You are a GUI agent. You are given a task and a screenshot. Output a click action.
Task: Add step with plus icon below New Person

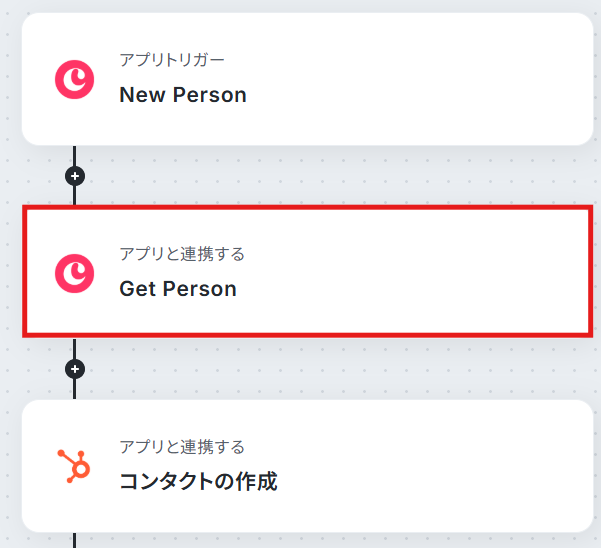pos(74,176)
